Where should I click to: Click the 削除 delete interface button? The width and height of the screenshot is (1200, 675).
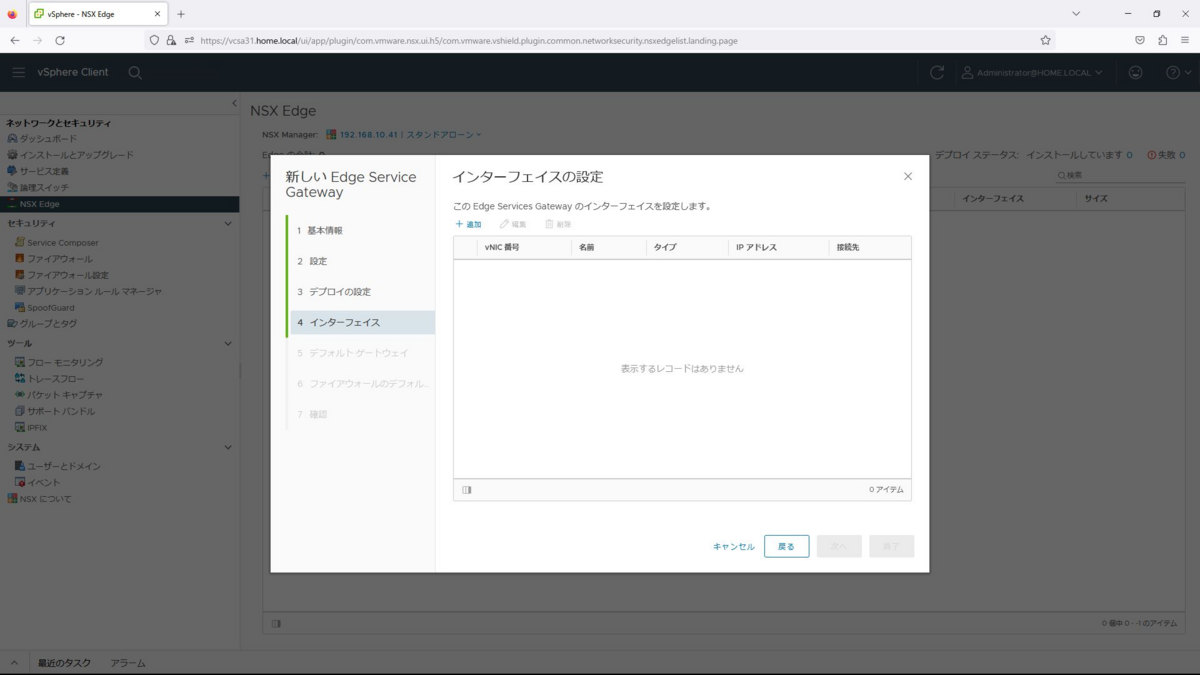click(558, 224)
